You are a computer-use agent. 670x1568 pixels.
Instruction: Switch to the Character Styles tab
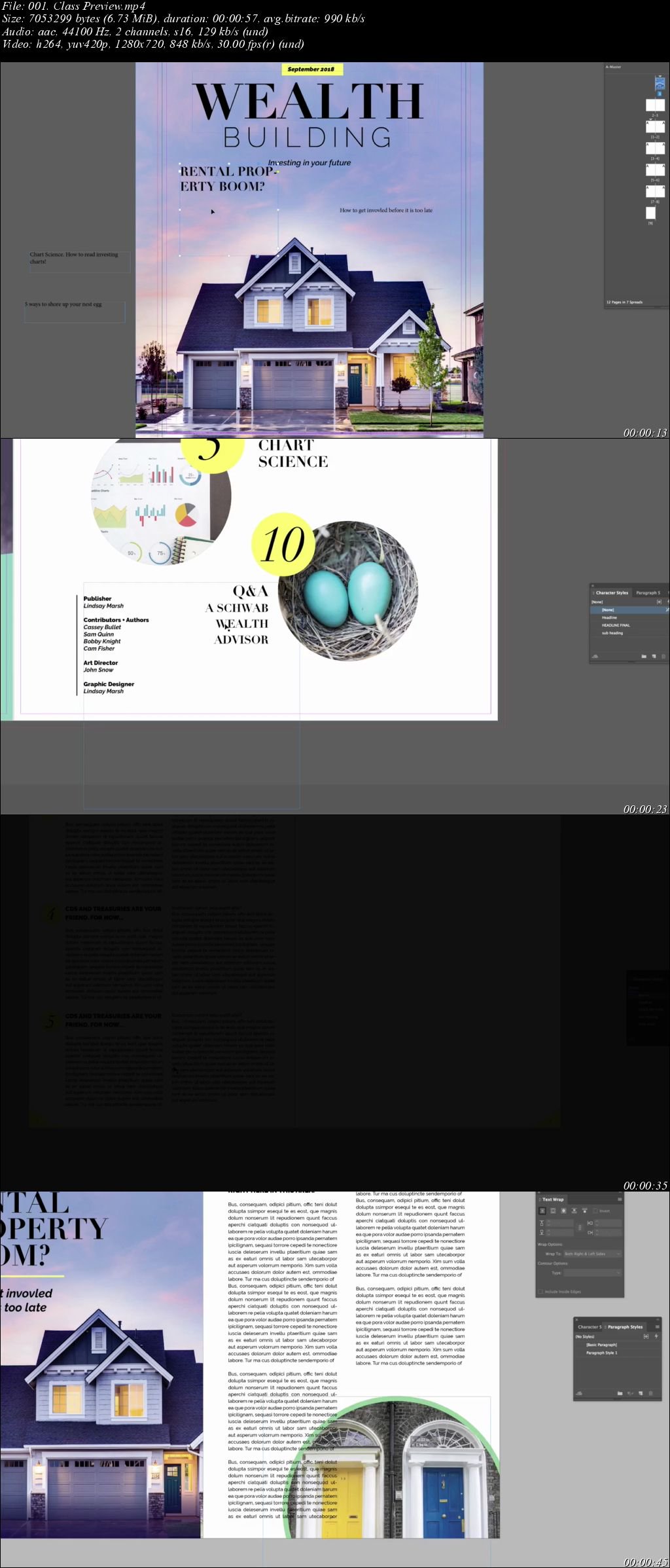(x=611, y=593)
